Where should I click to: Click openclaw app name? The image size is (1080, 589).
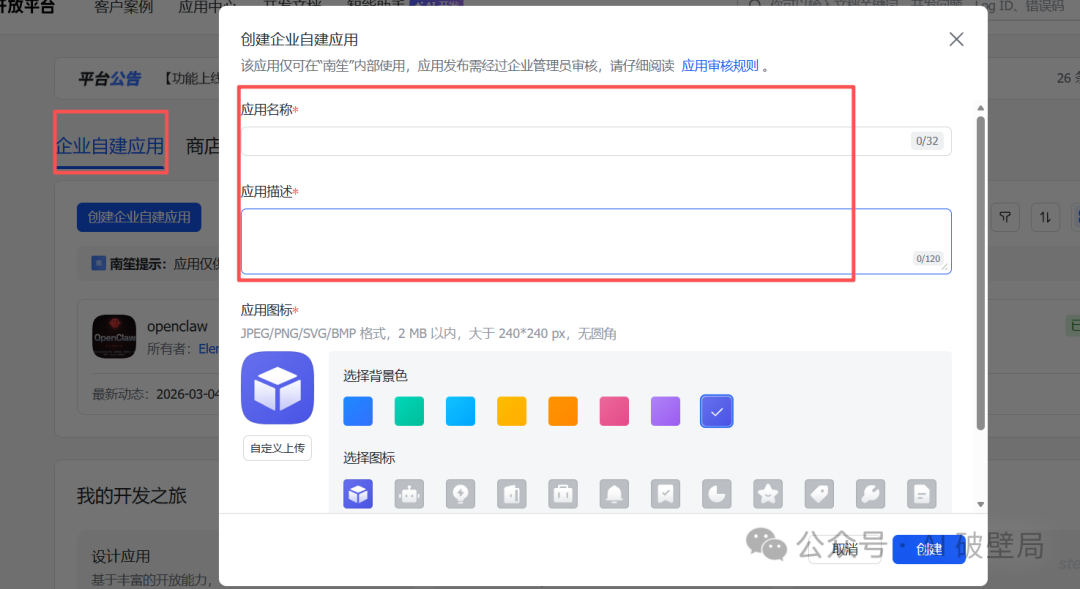tap(177, 326)
